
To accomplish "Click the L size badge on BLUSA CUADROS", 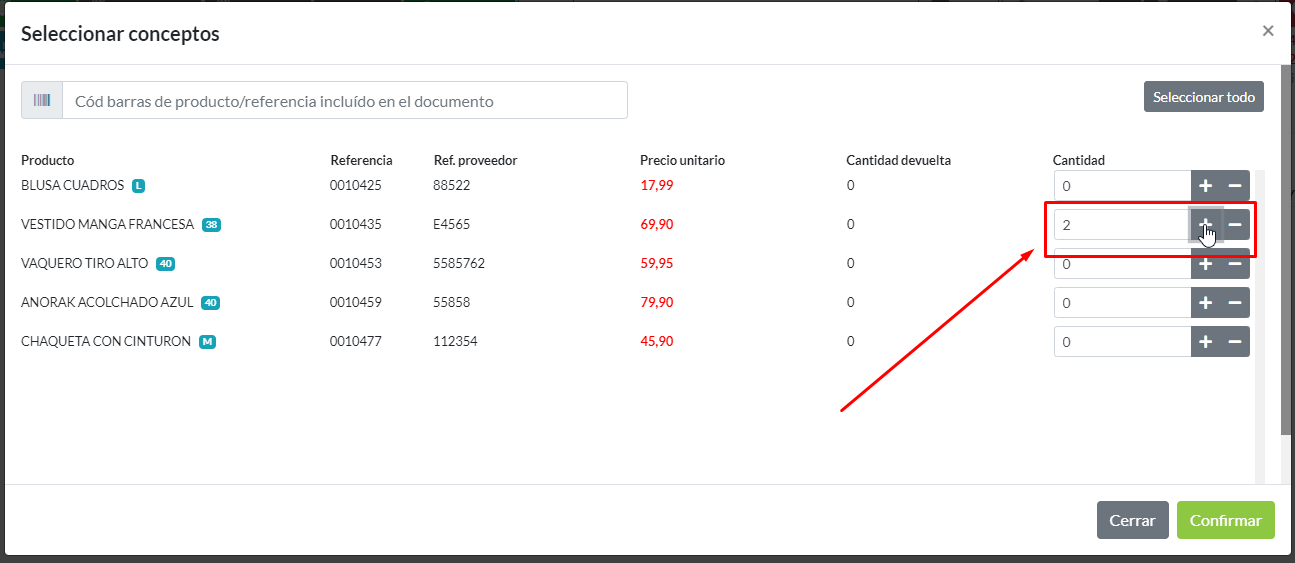I will pos(139,186).
